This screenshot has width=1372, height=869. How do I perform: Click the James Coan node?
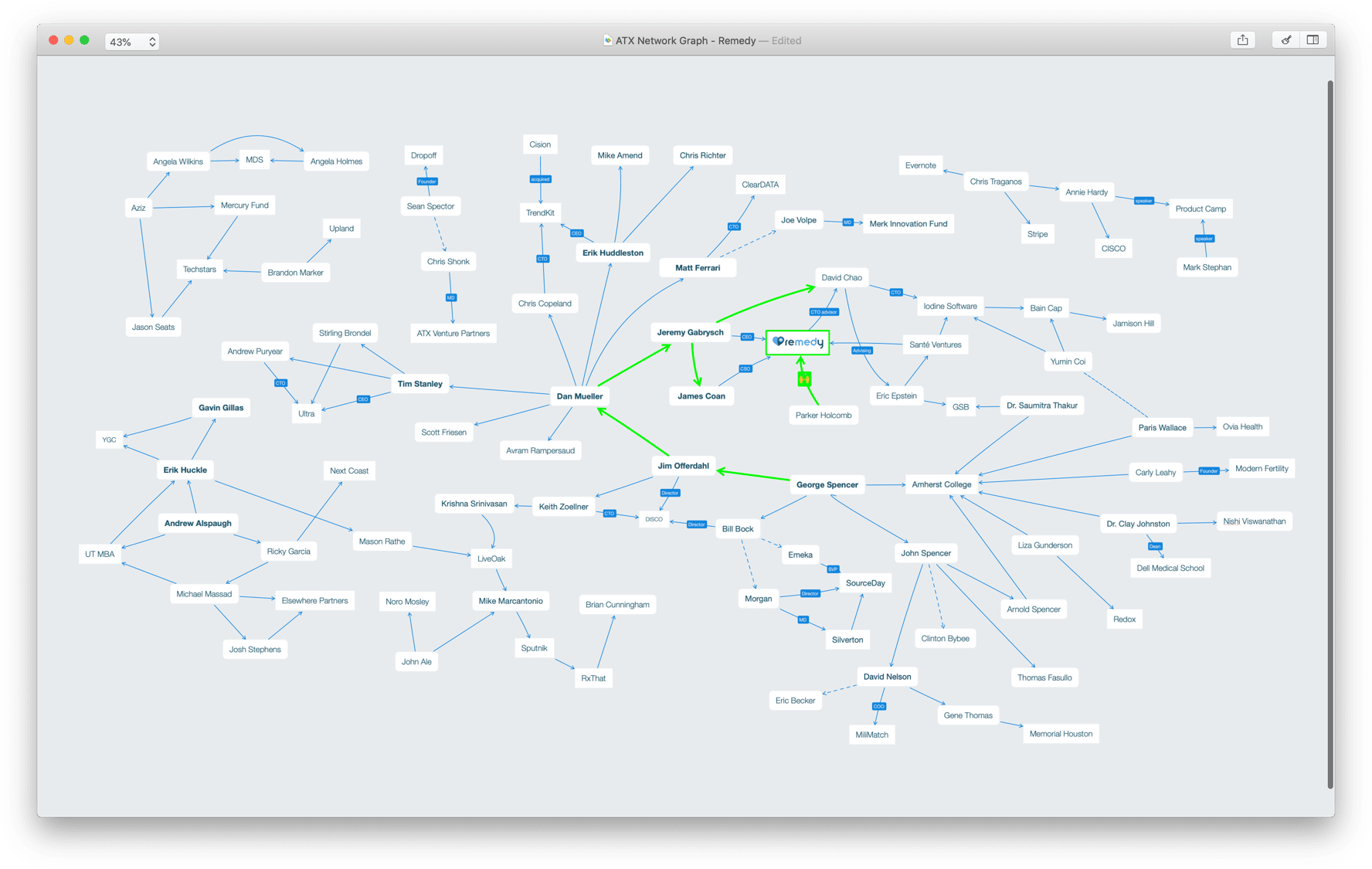pos(701,396)
